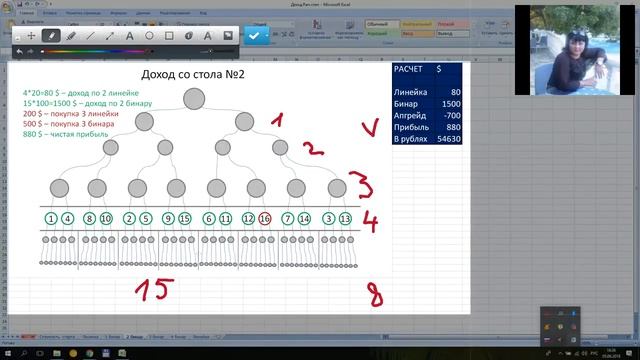Click the green circled number 1 node
640x360 pixels.
[51, 219]
